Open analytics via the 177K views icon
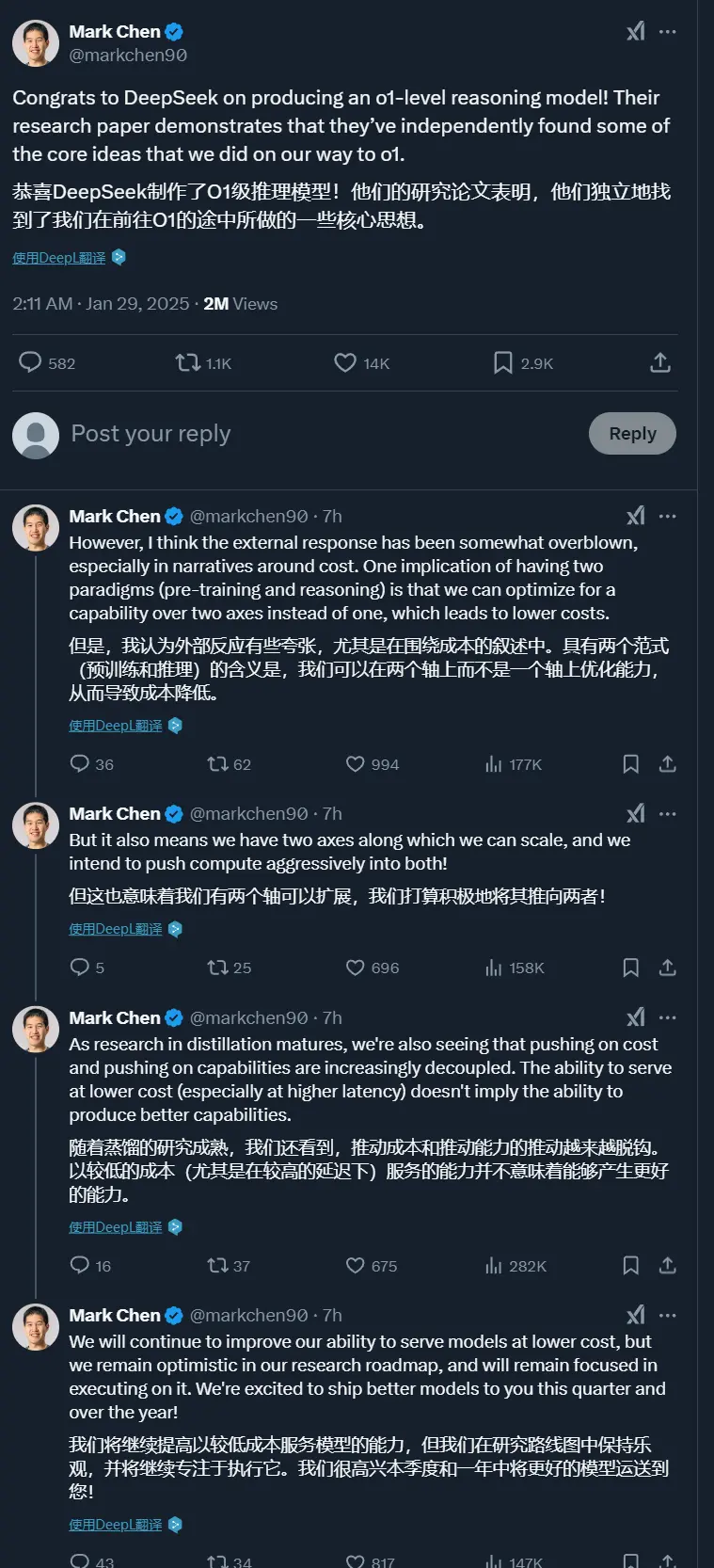Image resolution: width=714 pixels, height=1568 pixels. point(493,764)
